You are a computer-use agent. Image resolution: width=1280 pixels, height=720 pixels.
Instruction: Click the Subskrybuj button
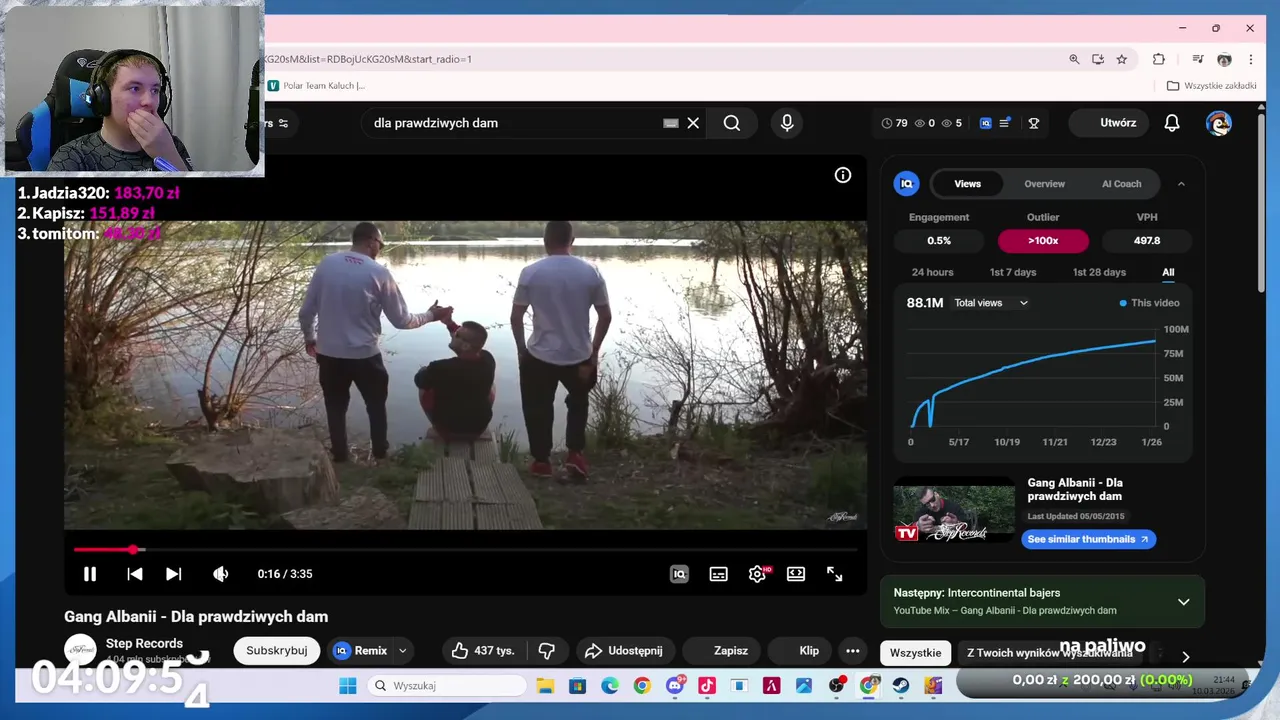pos(277,650)
